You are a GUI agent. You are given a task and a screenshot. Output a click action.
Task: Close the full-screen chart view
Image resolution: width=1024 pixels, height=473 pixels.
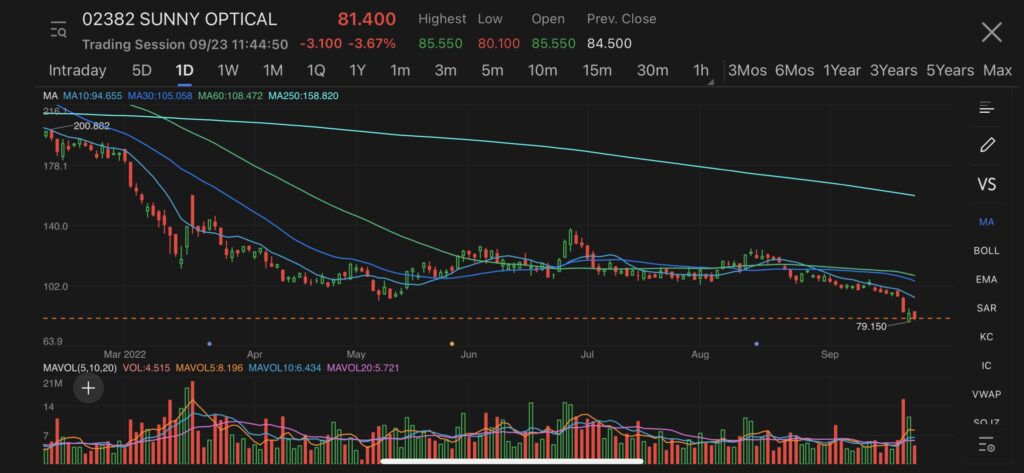point(991,31)
